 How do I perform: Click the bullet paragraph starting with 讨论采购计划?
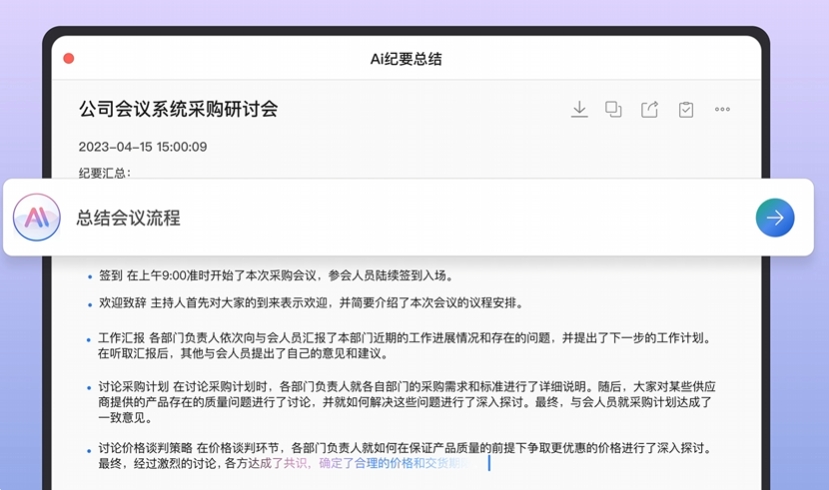[x=406, y=402]
